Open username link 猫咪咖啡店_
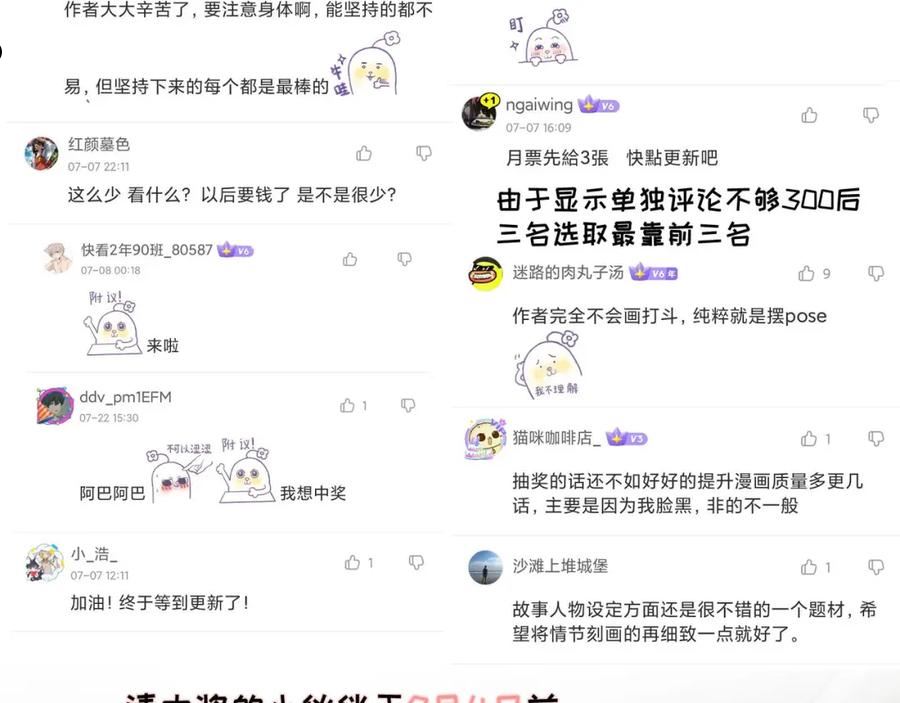900x703 pixels. point(556,438)
